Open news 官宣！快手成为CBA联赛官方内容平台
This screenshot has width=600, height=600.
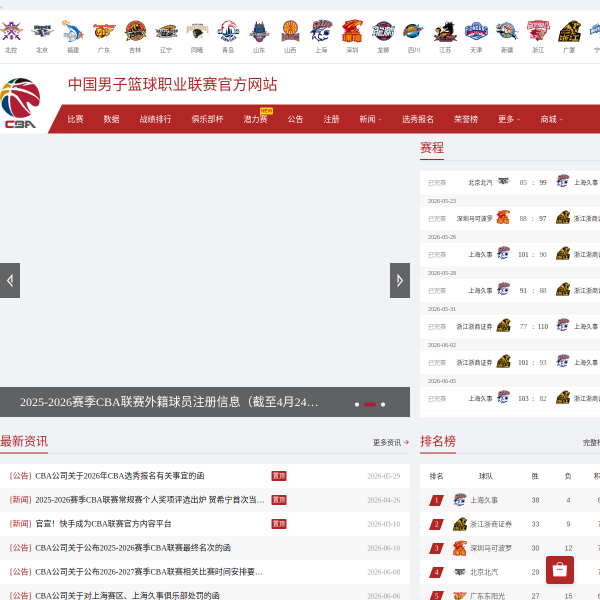coord(103,524)
